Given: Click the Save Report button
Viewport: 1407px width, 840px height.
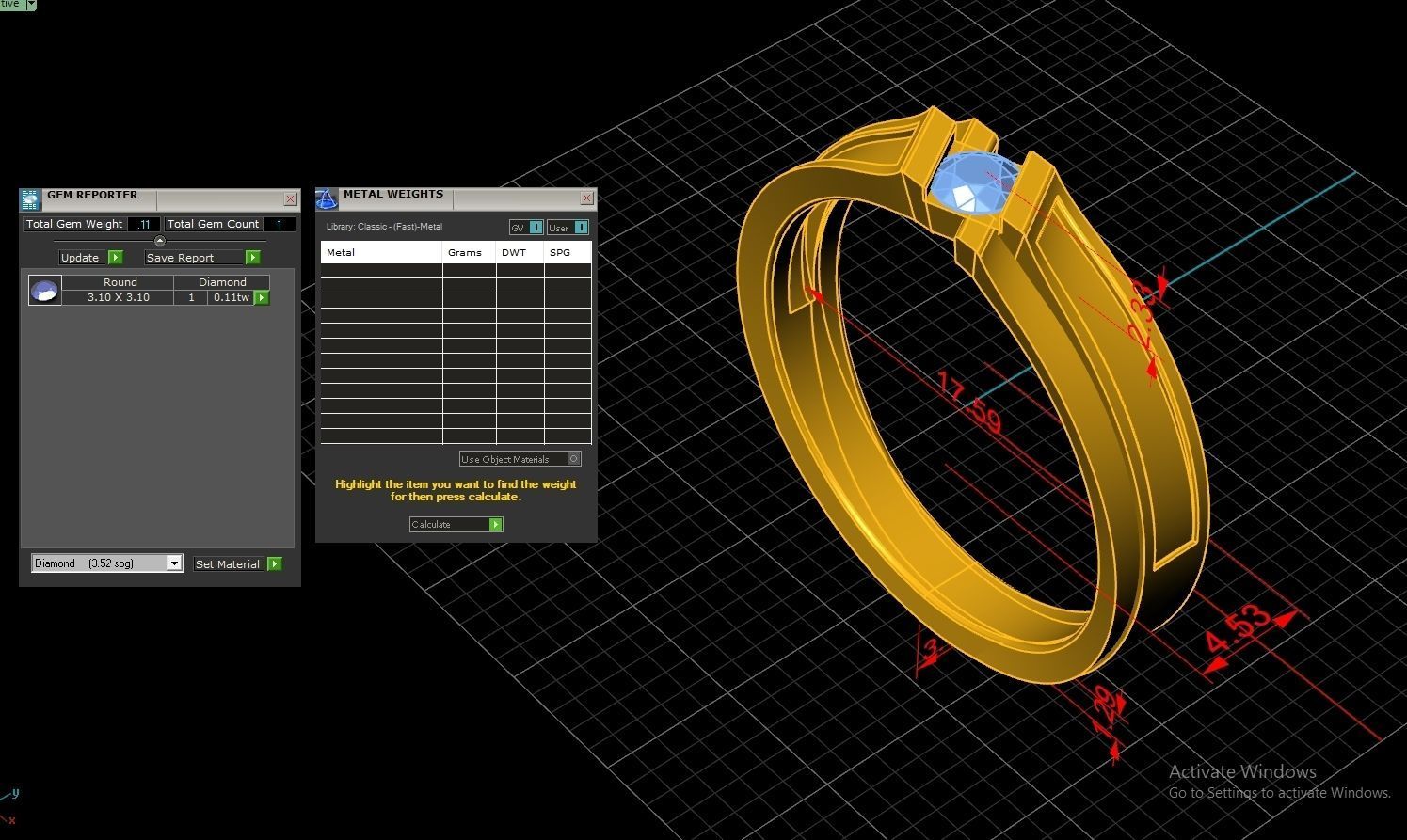Looking at the screenshot, I should pyautogui.click(x=202, y=257).
